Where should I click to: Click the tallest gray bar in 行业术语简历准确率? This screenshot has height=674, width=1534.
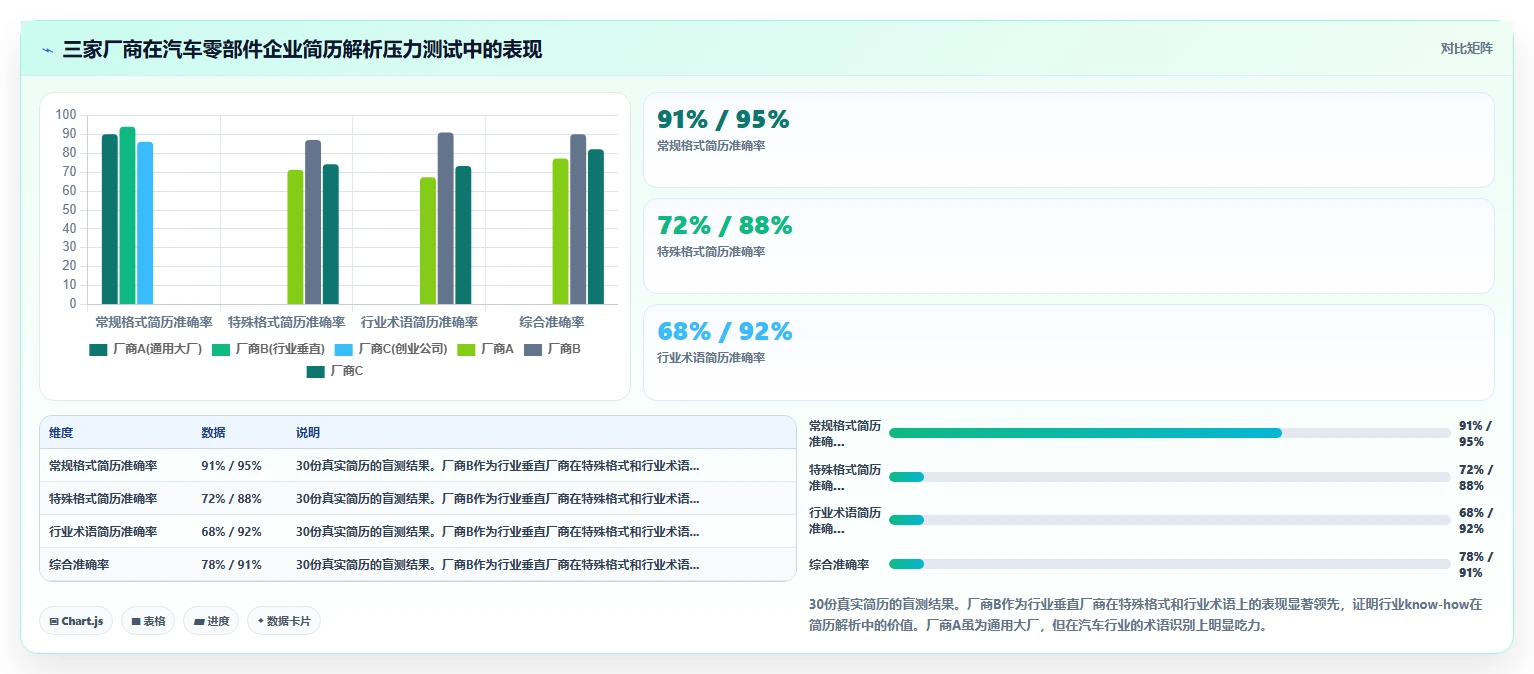445,218
